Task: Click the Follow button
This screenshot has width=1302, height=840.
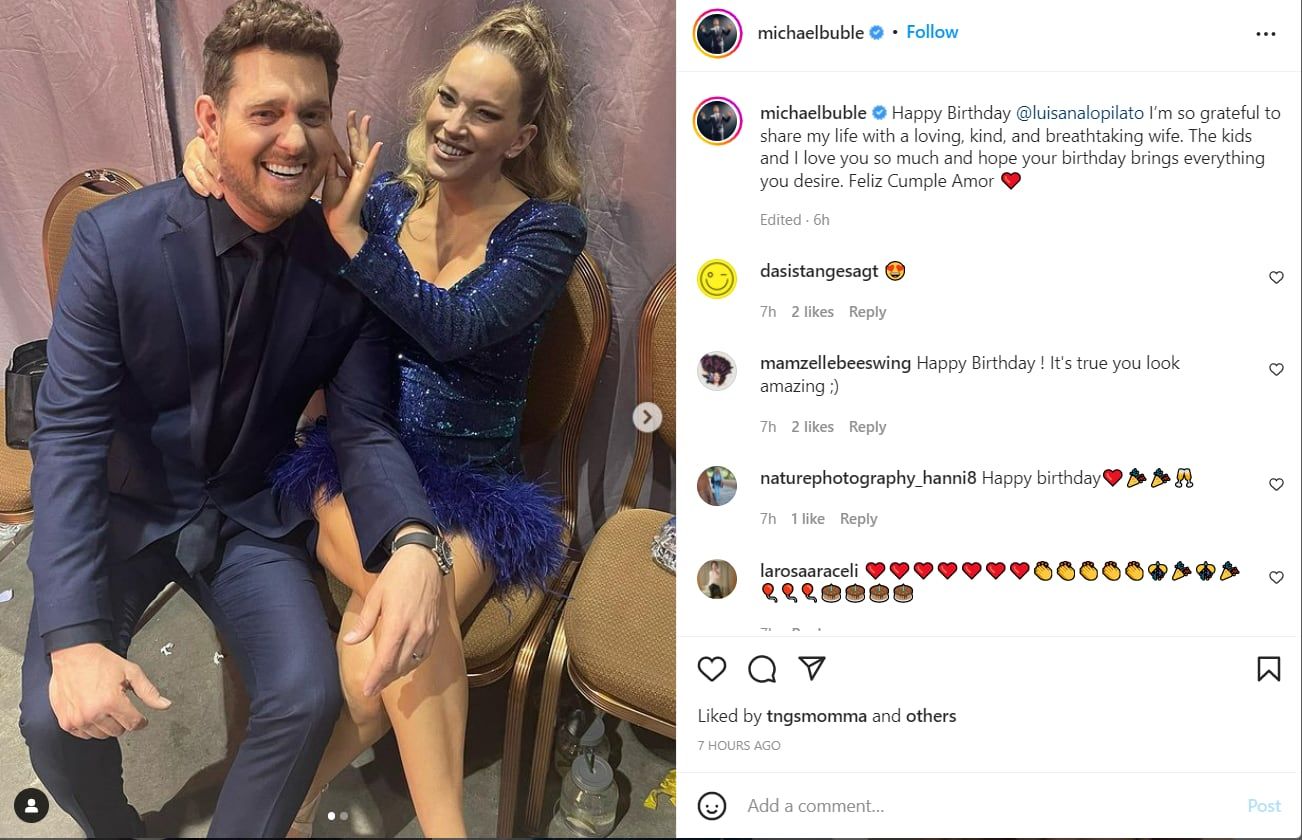Action: (931, 31)
